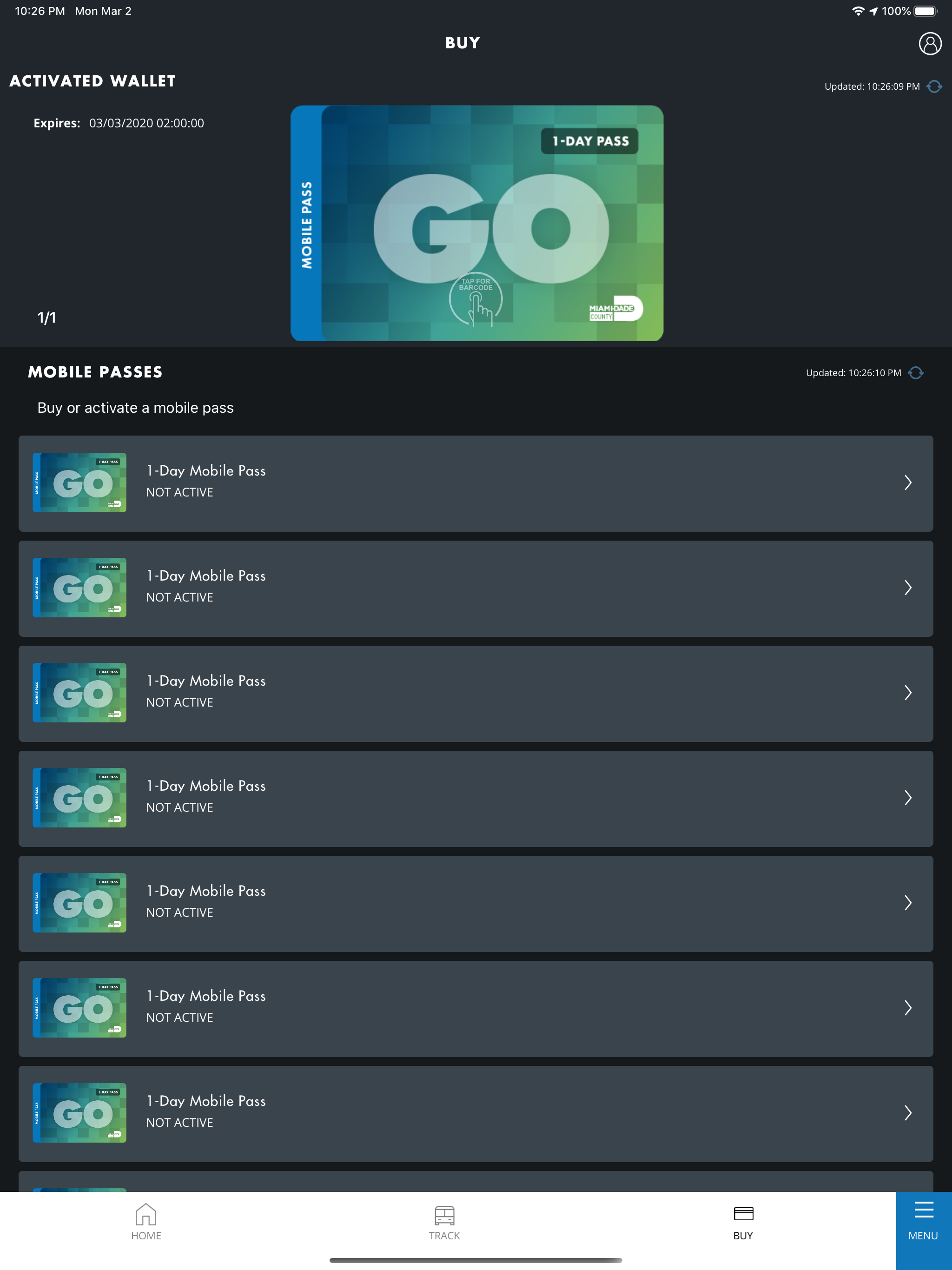This screenshot has width=952, height=1270.
Task: Refresh the Activated Wallet section
Action: pyautogui.click(x=934, y=86)
